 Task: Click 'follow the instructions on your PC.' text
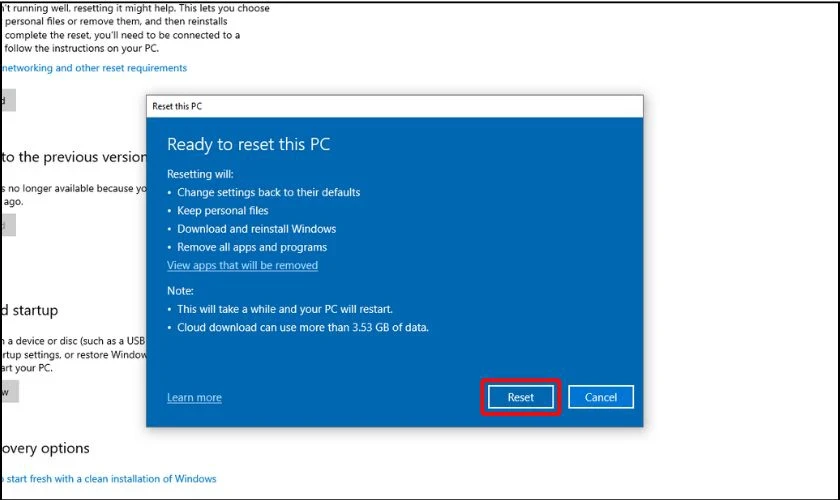coord(81,48)
